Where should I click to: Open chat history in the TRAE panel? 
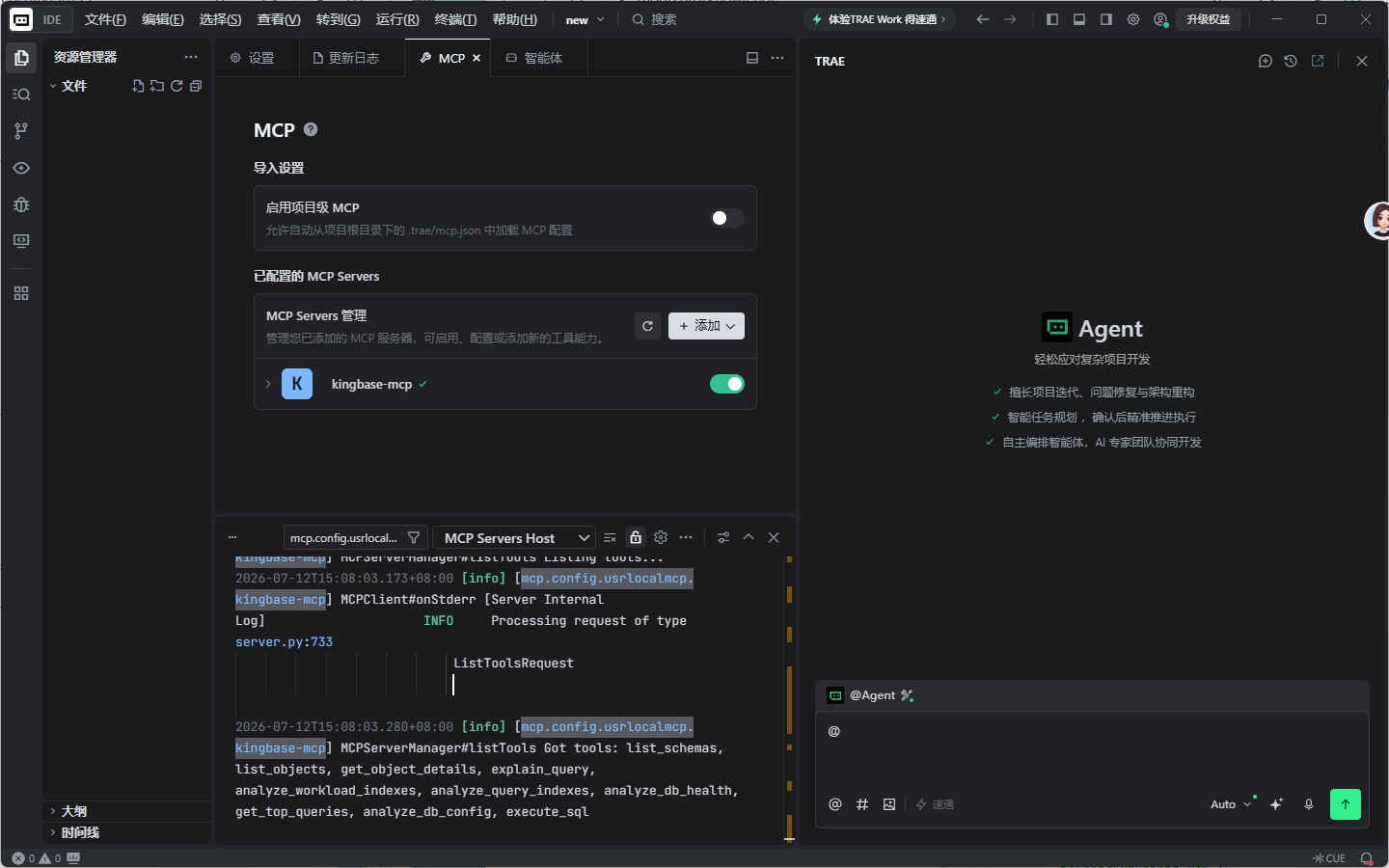tap(1291, 61)
